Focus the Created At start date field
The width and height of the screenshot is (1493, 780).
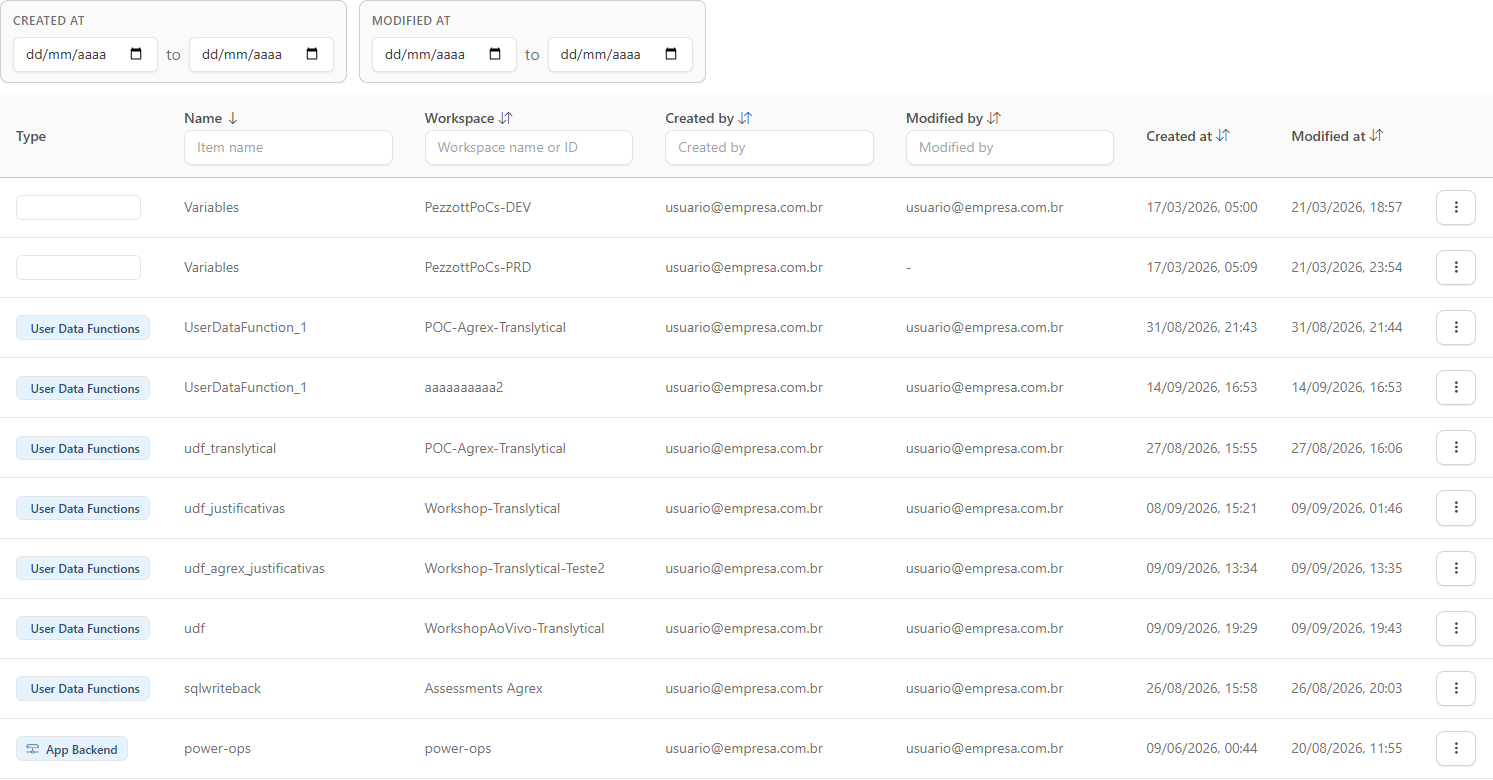point(85,54)
